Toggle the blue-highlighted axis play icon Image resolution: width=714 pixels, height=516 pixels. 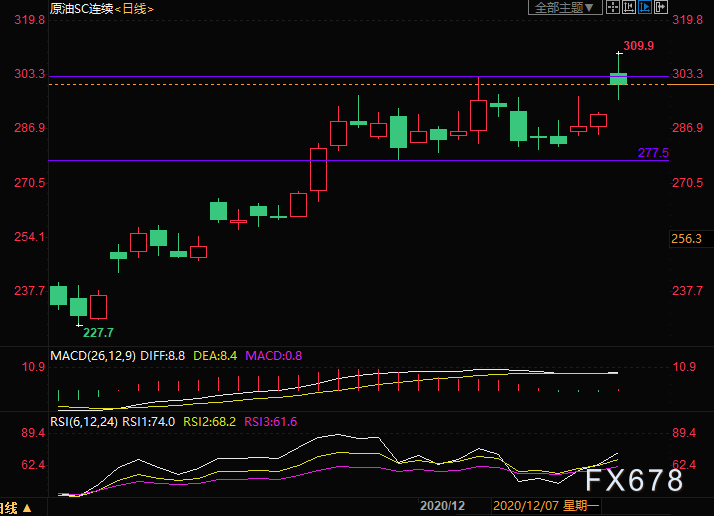point(645,7)
